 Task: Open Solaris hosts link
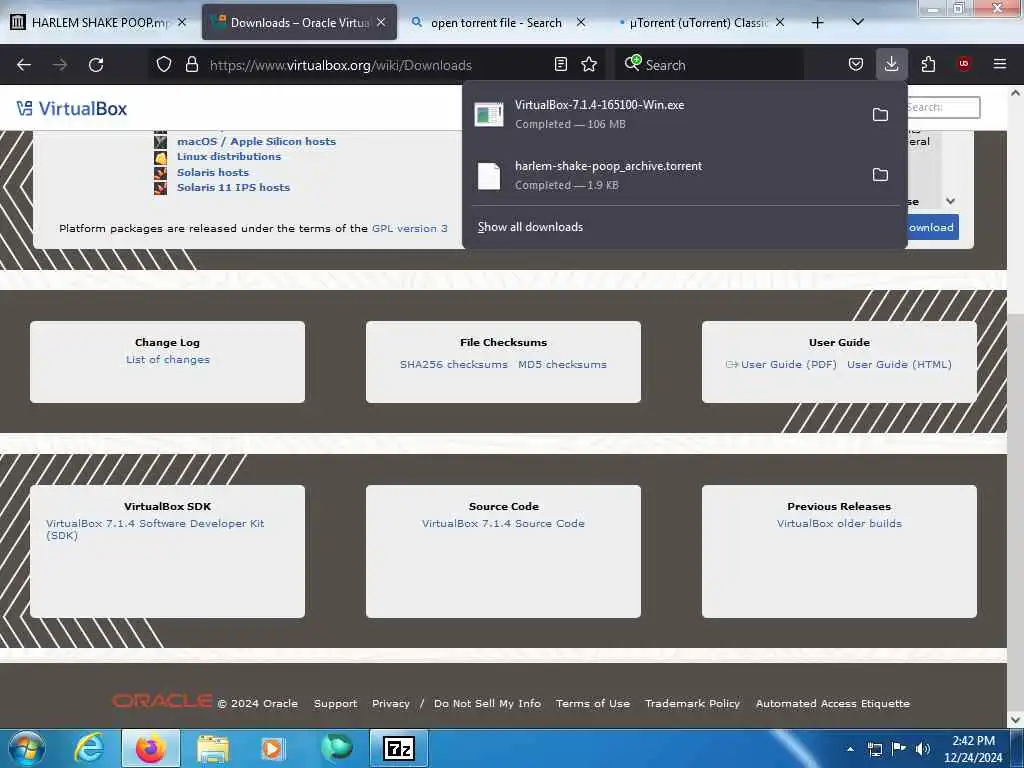213,172
